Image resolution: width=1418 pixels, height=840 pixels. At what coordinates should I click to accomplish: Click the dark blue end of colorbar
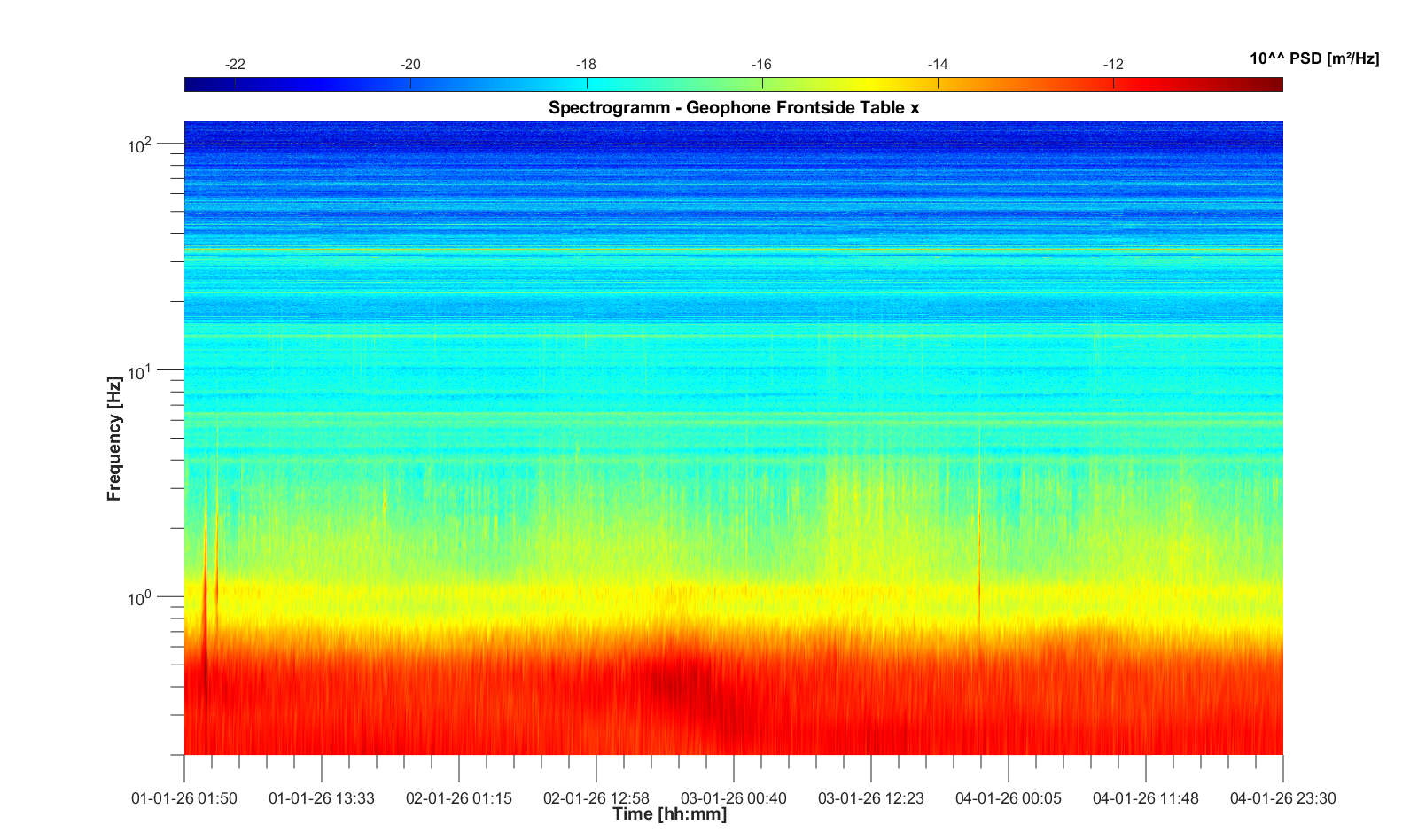[193, 85]
